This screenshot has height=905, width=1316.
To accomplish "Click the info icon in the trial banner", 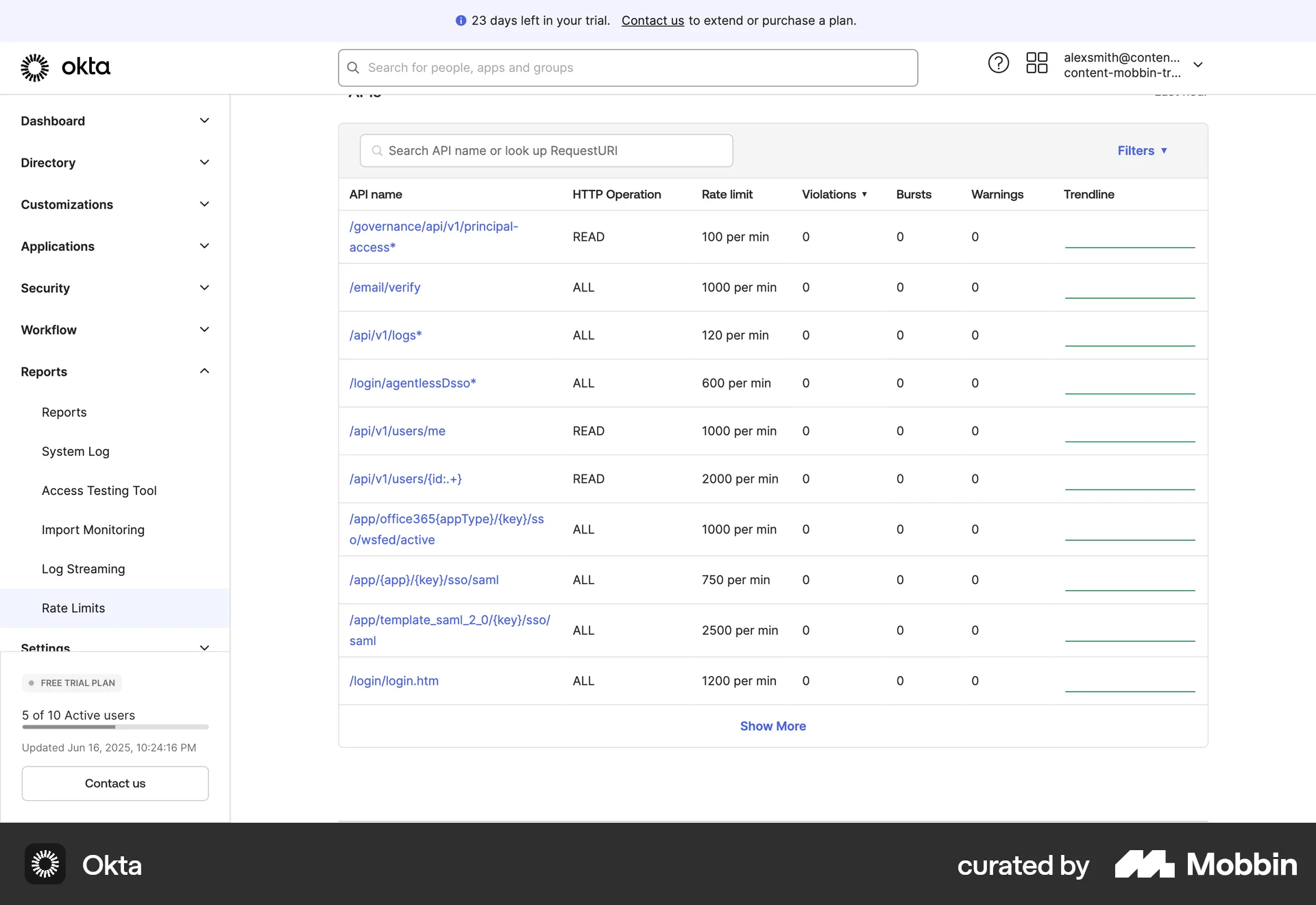I will click(461, 21).
